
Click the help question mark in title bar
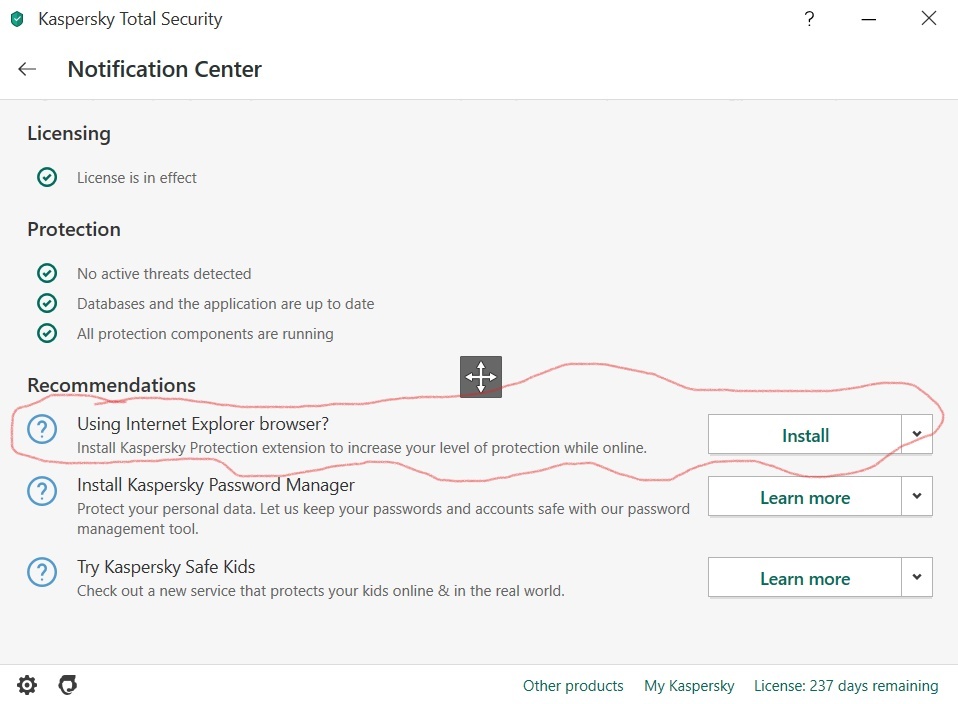tap(809, 19)
